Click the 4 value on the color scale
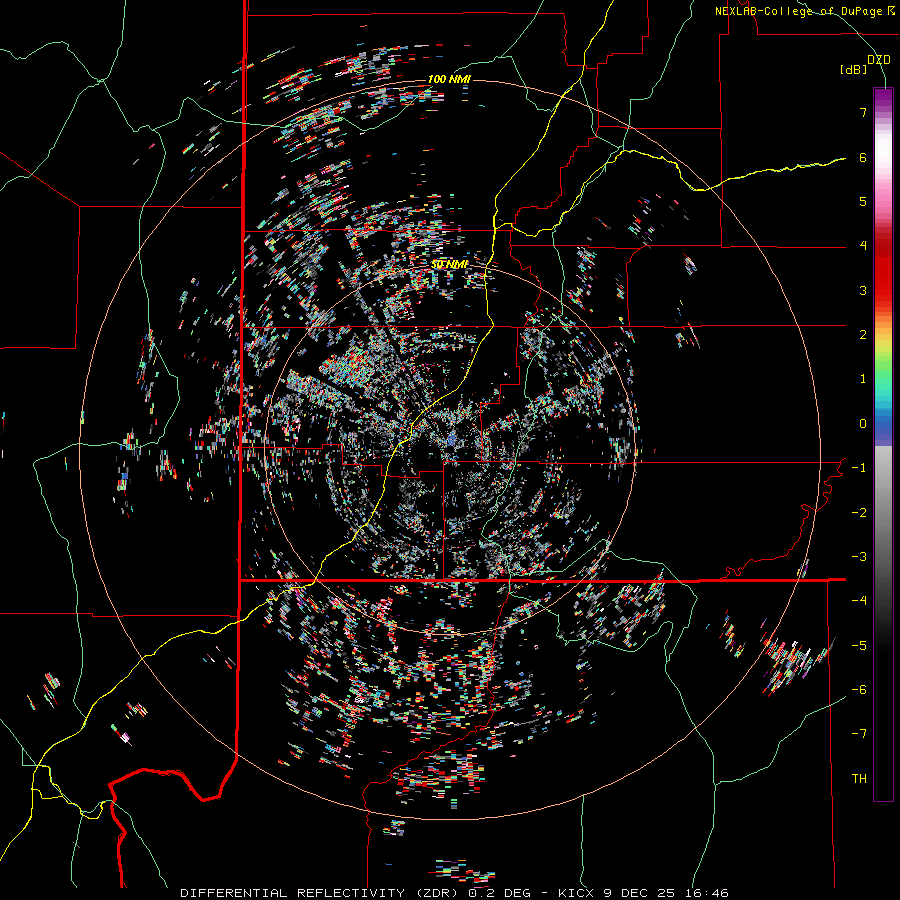This screenshot has height=900, width=900. 863,246
